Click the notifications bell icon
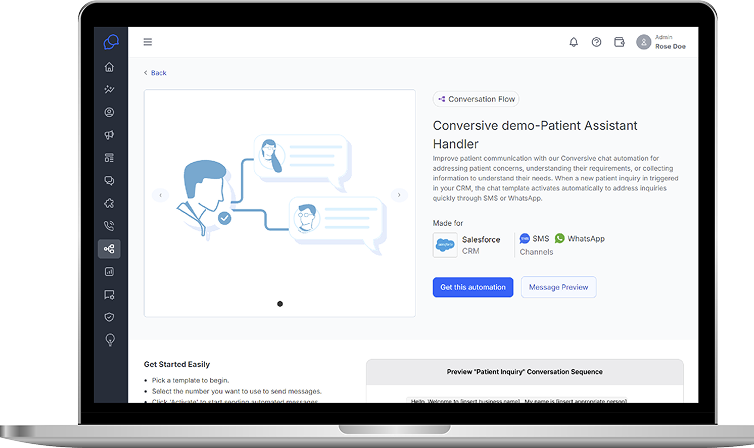This screenshot has width=754, height=448. pos(573,42)
